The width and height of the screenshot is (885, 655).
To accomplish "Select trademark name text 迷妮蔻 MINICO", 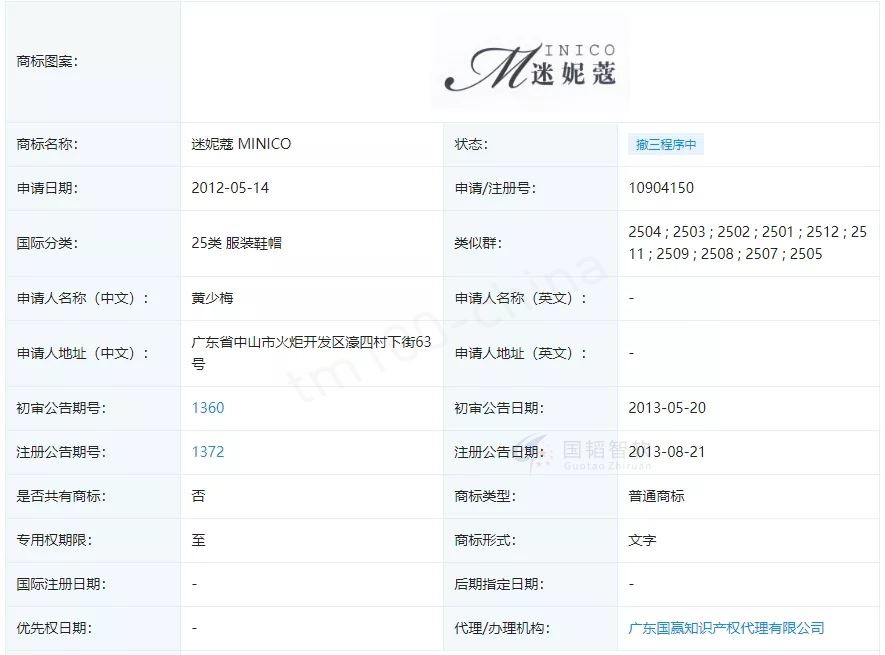I will (x=241, y=144).
